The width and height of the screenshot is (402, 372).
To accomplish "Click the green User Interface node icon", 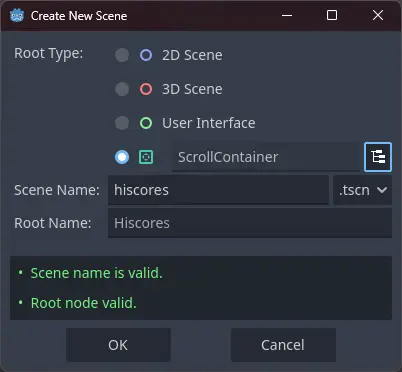I will [x=146, y=123].
